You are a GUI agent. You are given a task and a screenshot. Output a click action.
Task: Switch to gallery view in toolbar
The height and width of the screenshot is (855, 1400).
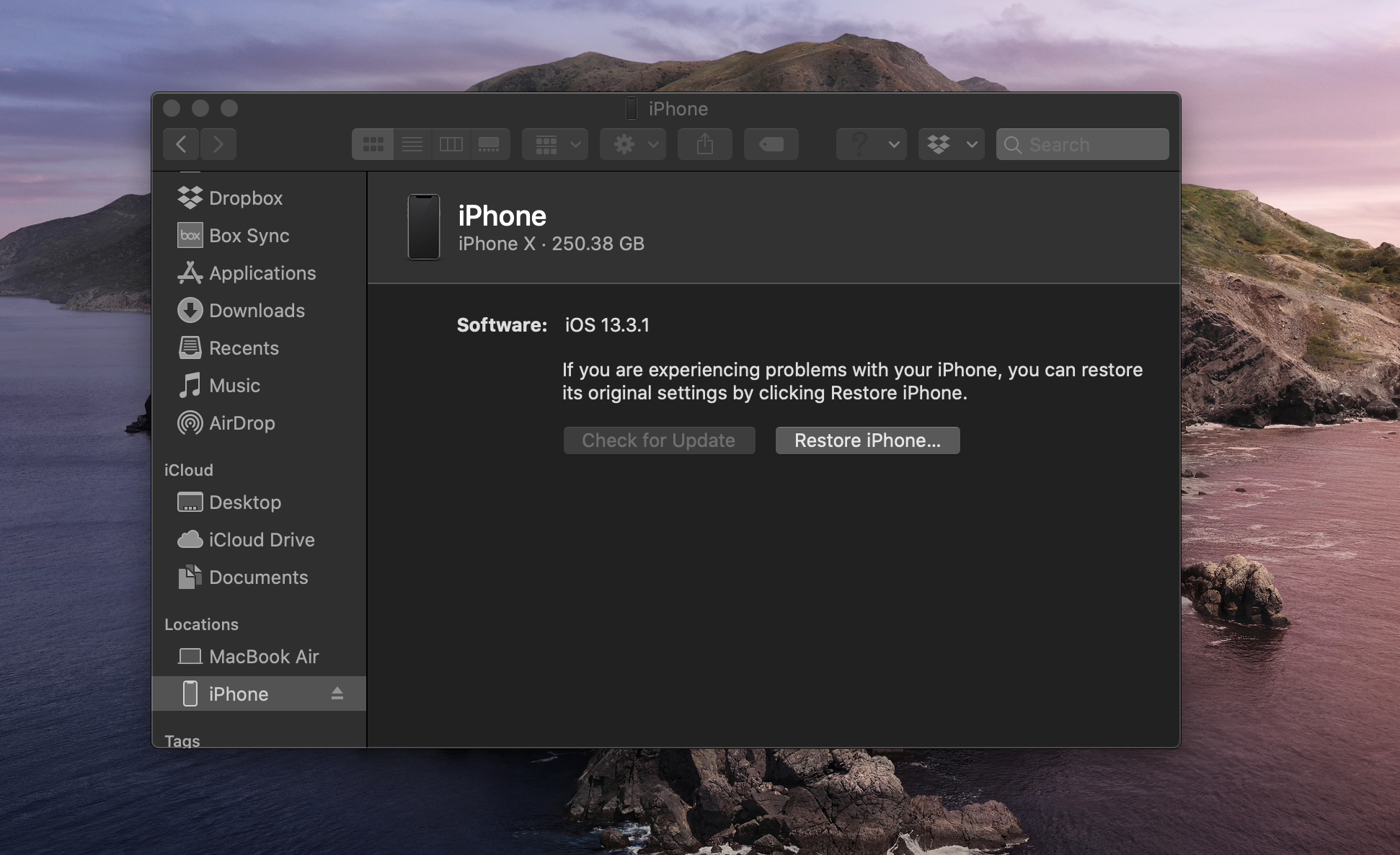[x=489, y=145]
